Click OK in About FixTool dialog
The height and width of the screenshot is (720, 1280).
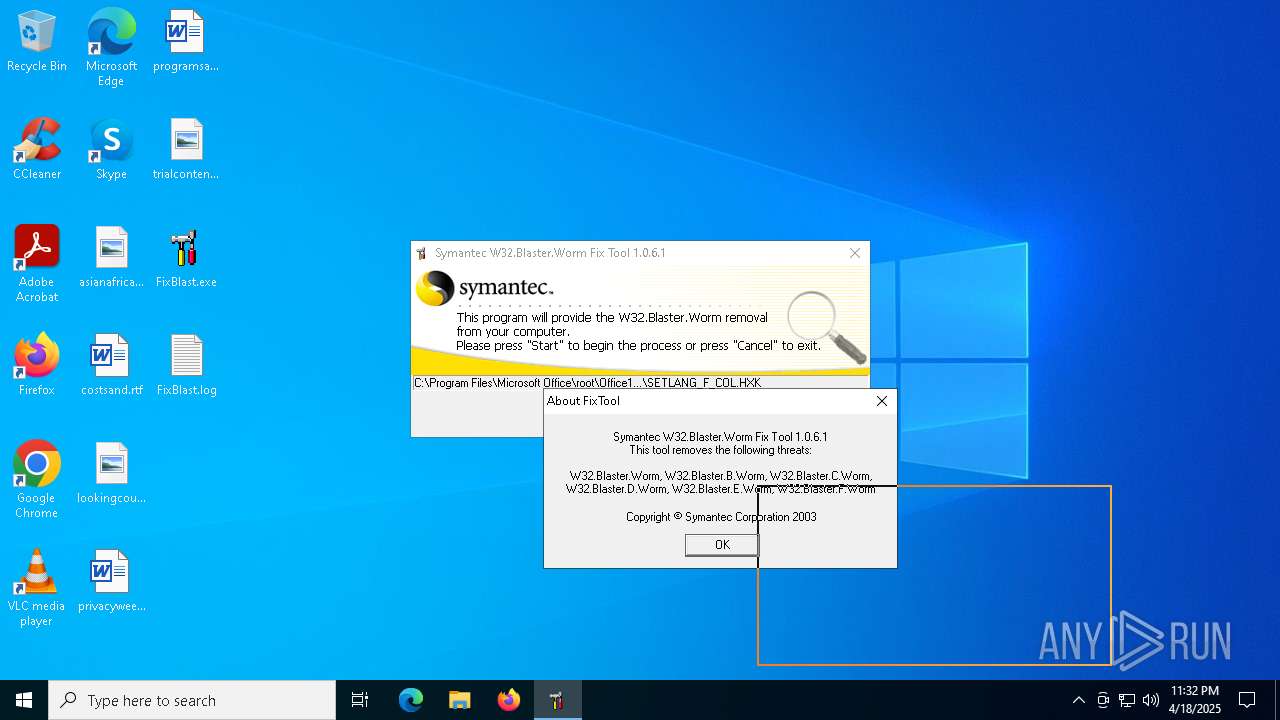722,545
